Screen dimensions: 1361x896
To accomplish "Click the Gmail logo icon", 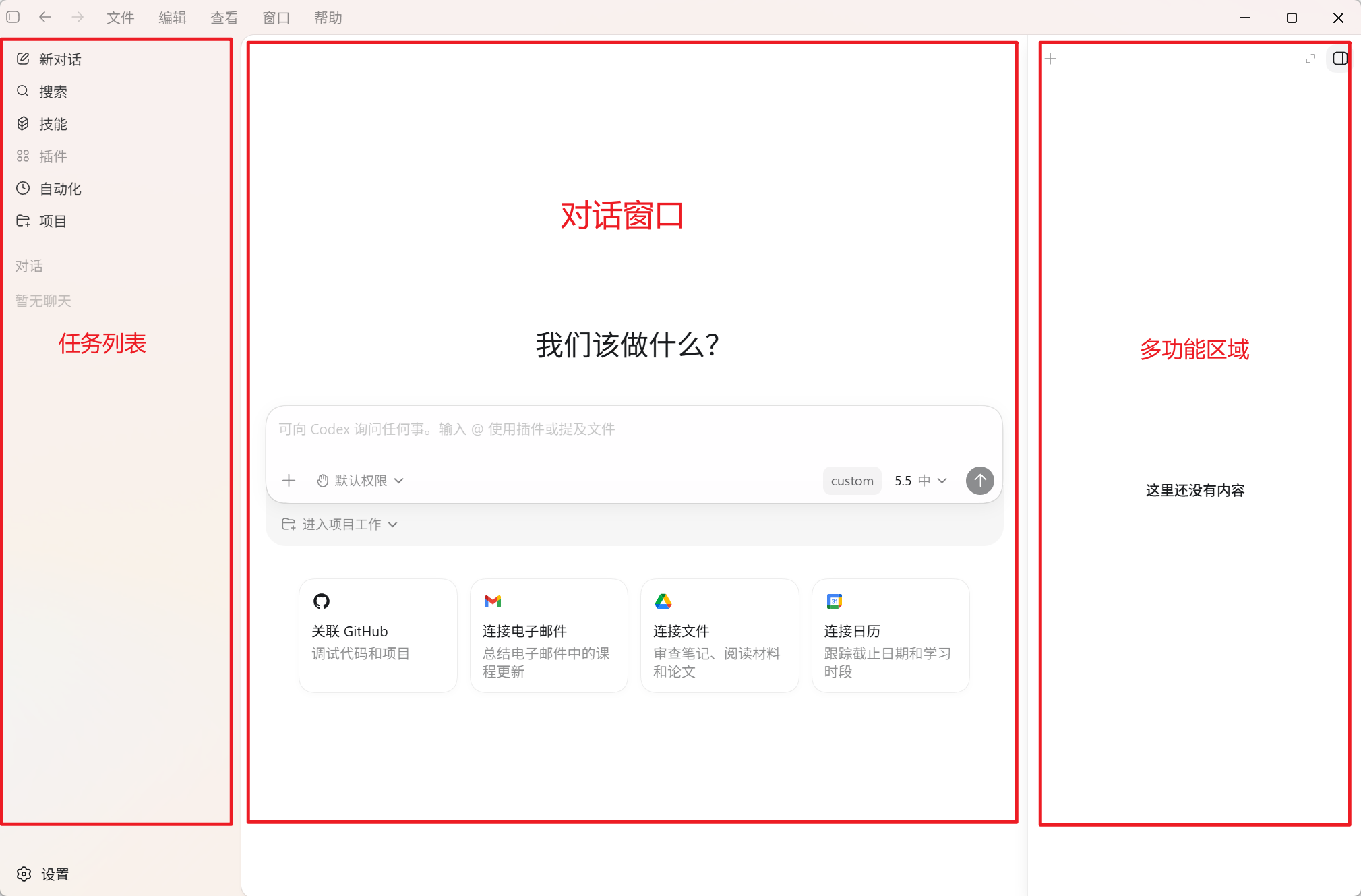I will tap(493, 601).
